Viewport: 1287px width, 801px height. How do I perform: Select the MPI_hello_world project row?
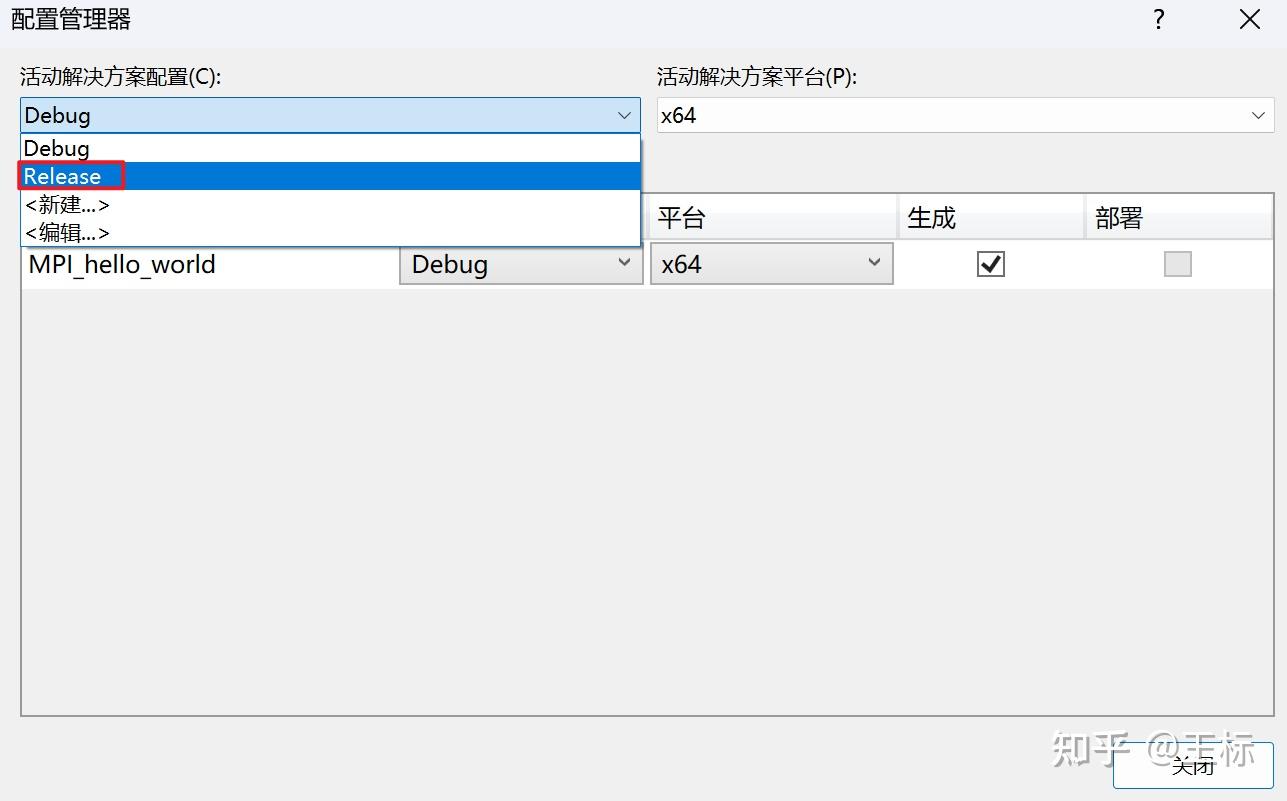(x=122, y=264)
